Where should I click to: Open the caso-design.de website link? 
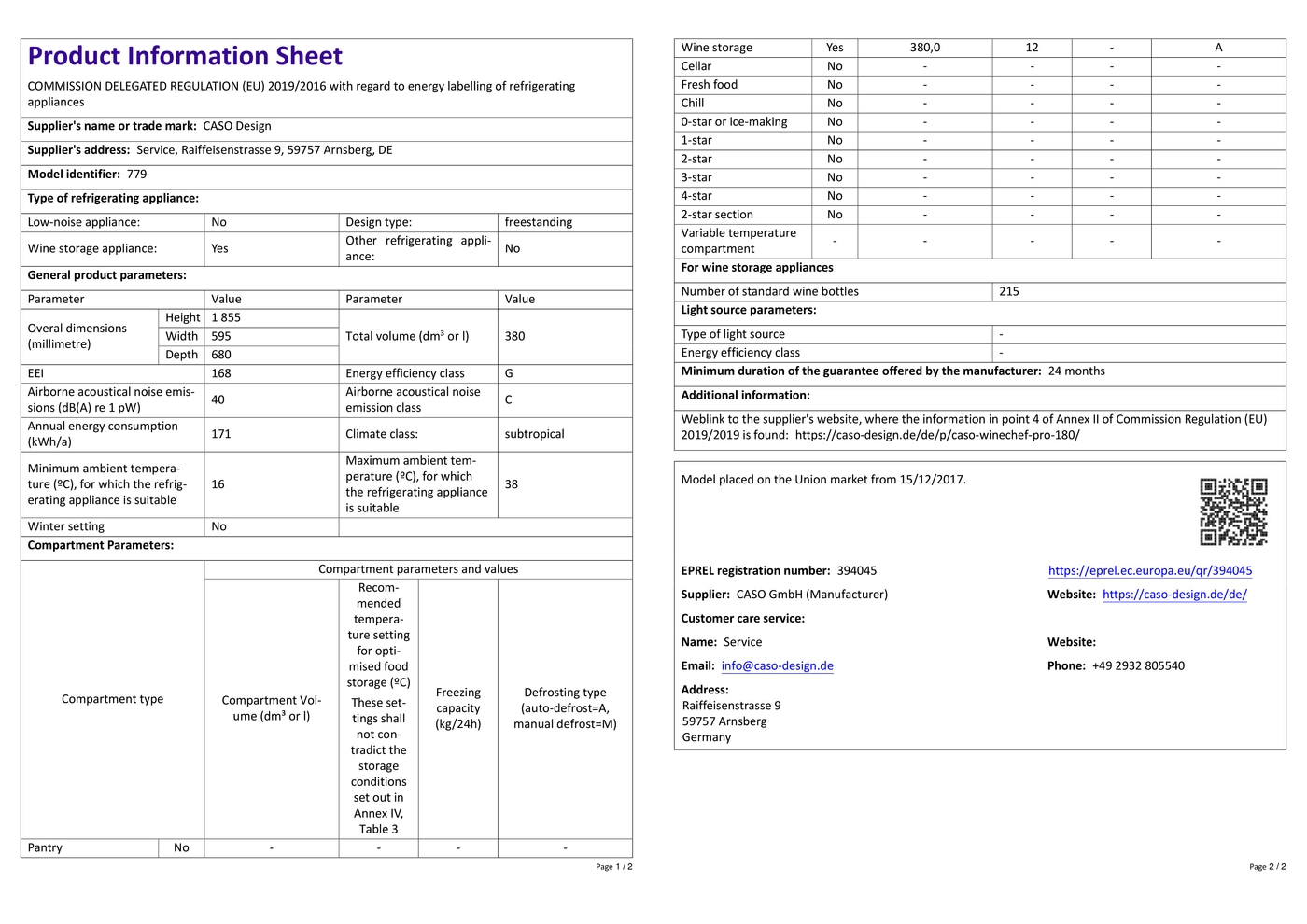1173,595
